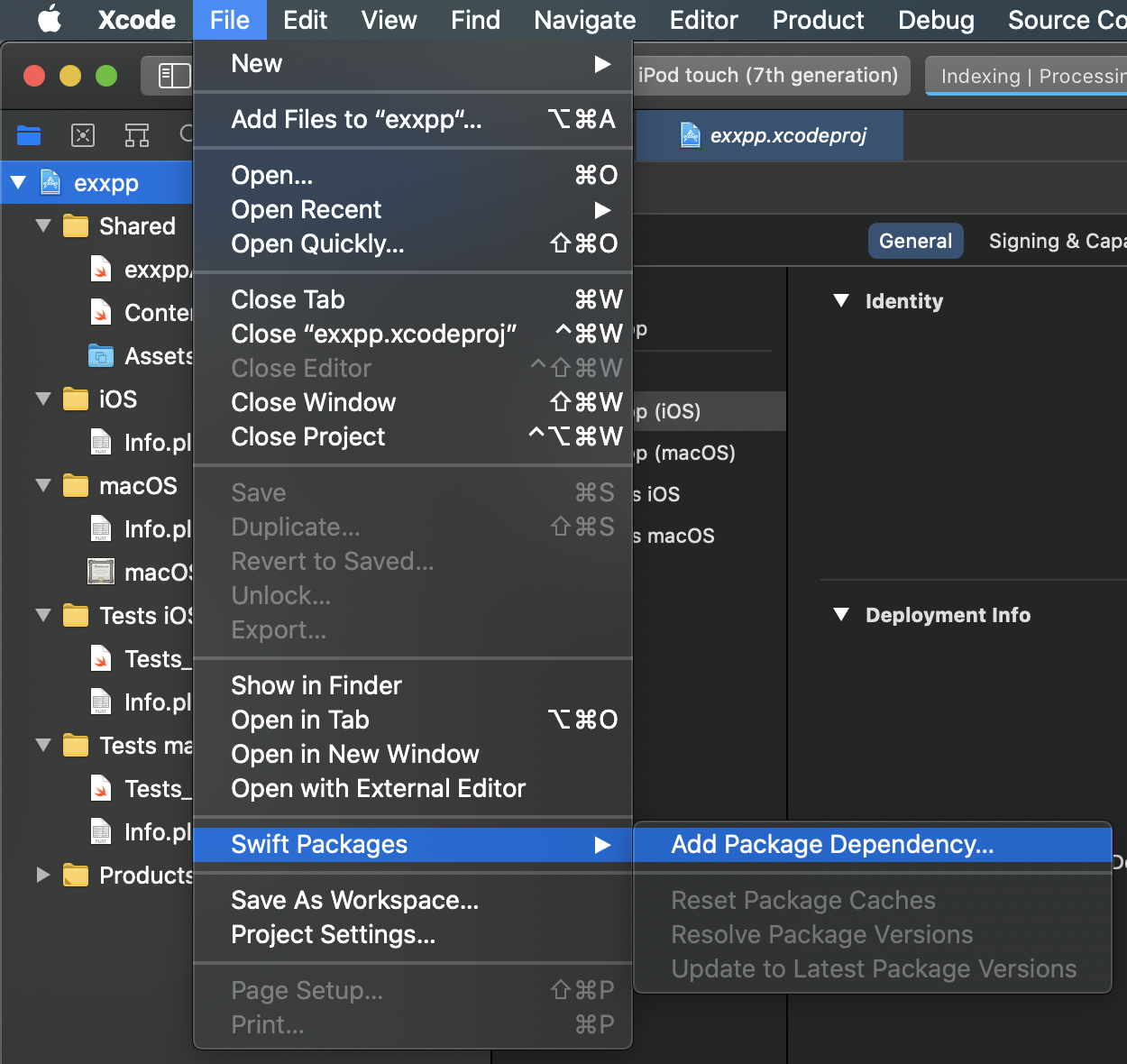Click the exxpp project file icon
This screenshot has height=1064, width=1127.
coord(51,182)
